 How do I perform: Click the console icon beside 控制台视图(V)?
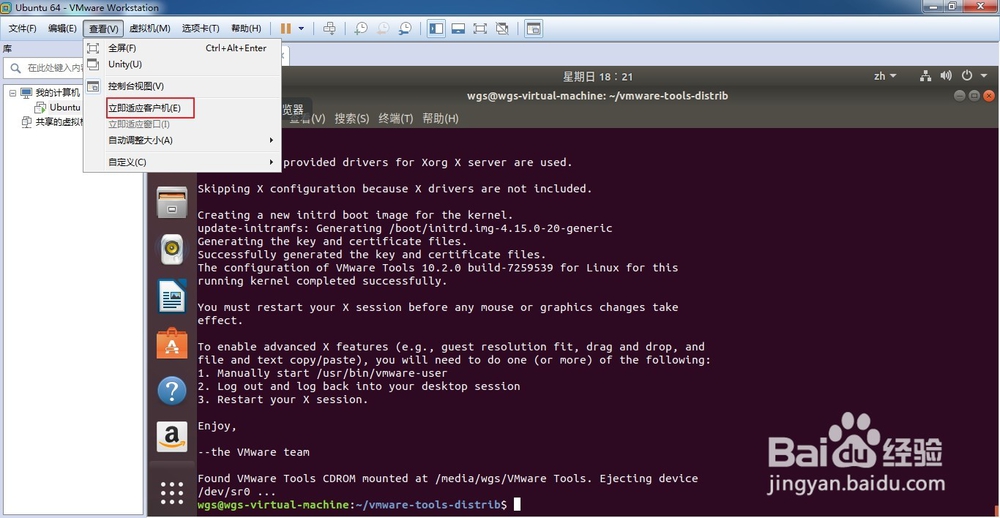pyautogui.click(x=93, y=86)
